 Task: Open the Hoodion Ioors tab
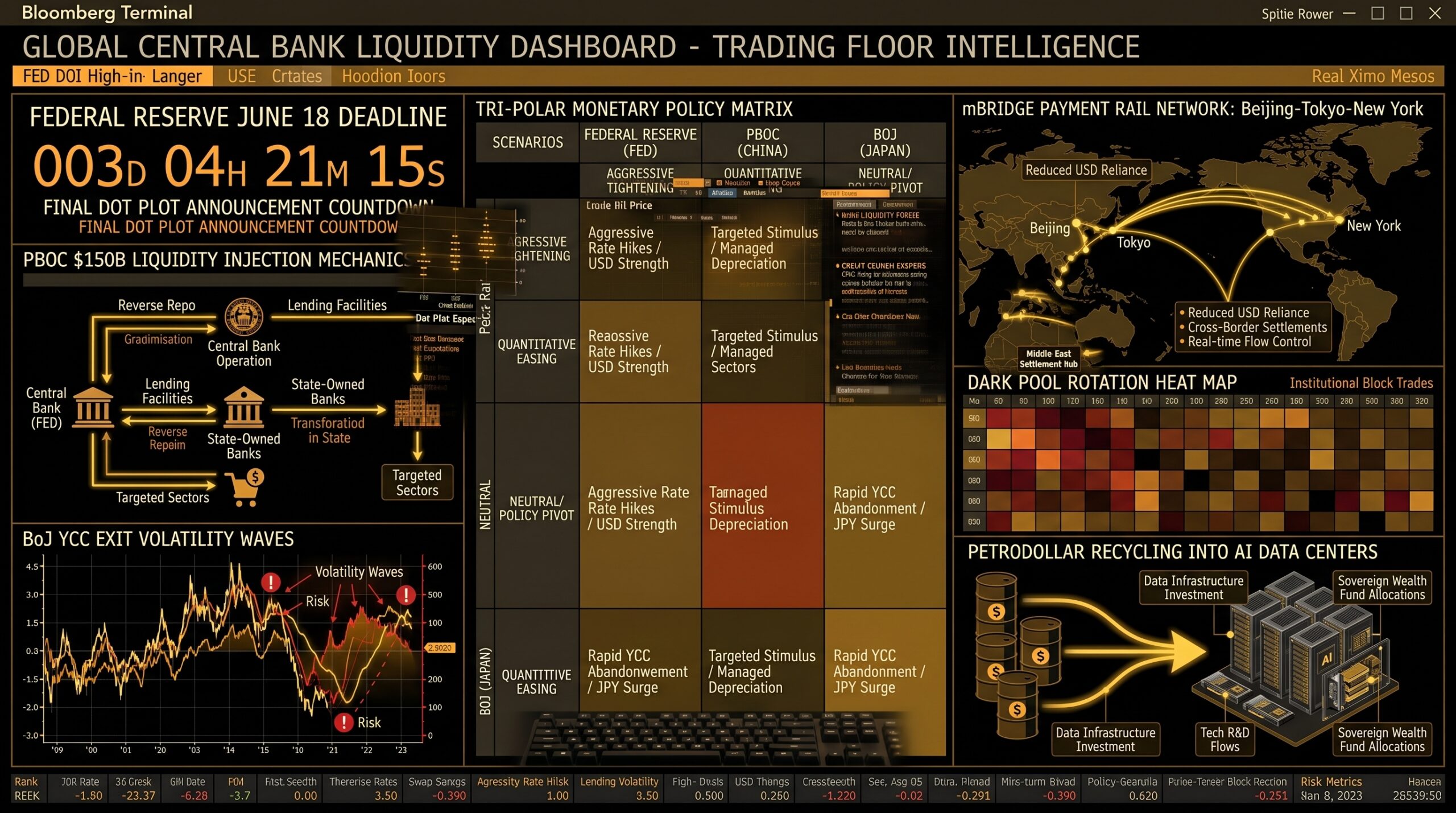[x=393, y=76]
